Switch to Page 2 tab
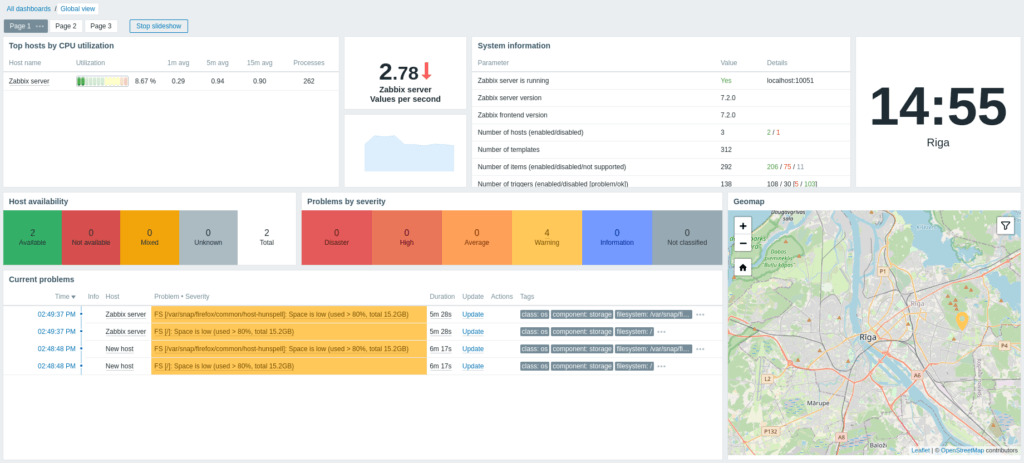Viewport: 1024px width, 463px height. coord(66,26)
